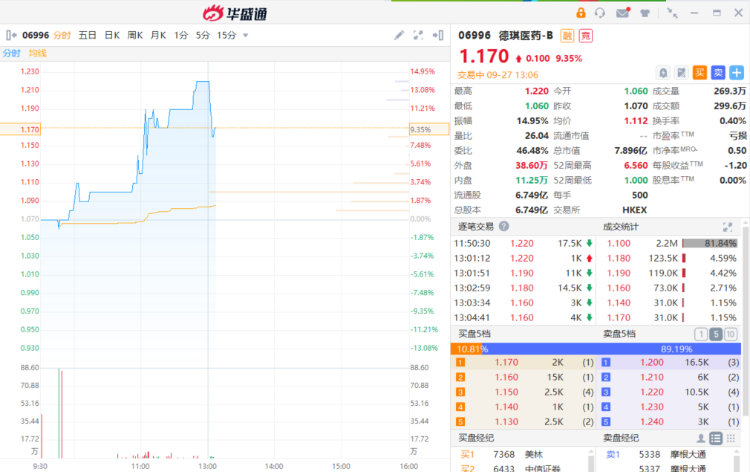Screen dimensions: 750x472
Task: Click bid level 3 at 1.150
Action: [x=524, y=392]
